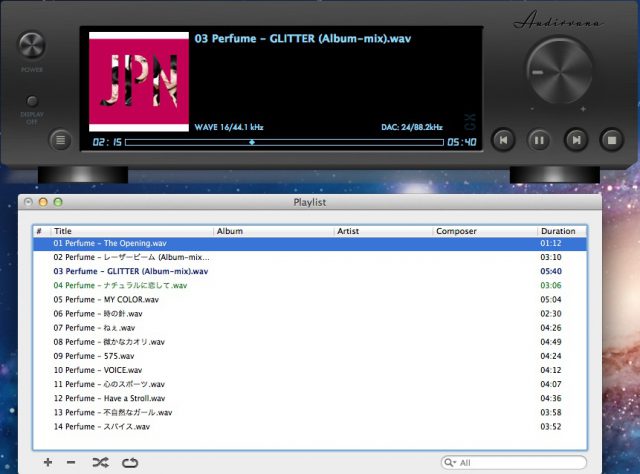Skip to next track
Screen dimensions: 640x474
click(x=576, y=140)
